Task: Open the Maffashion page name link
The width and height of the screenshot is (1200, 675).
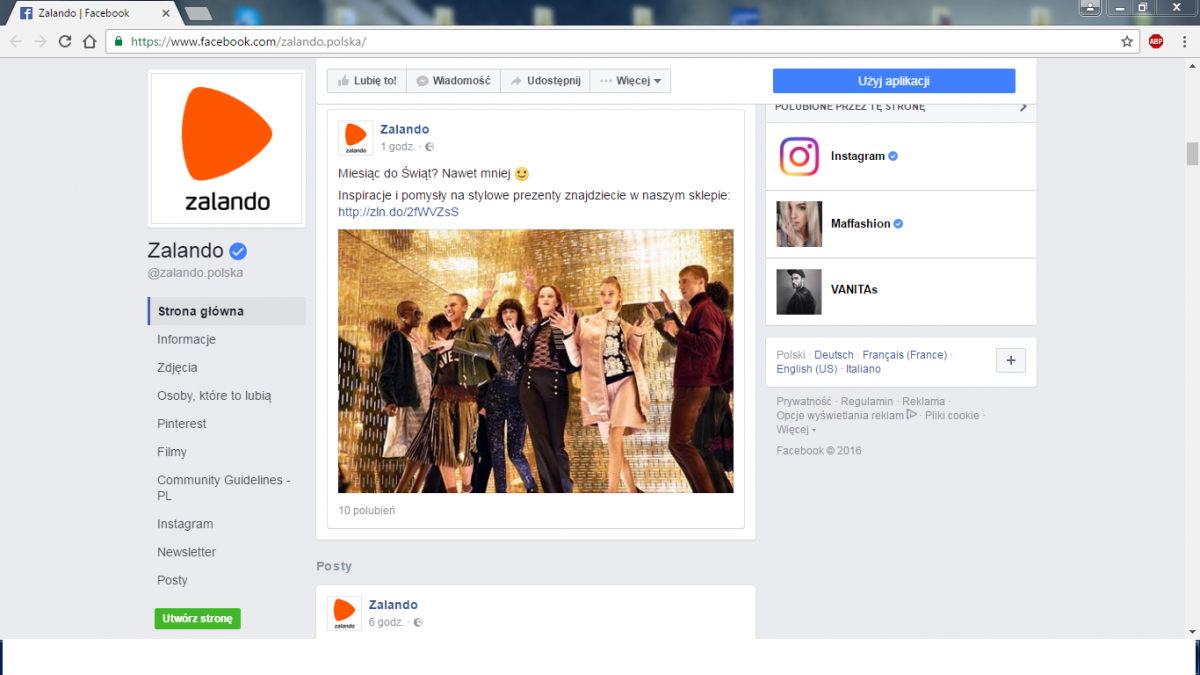Action: [x=860, y=224]
